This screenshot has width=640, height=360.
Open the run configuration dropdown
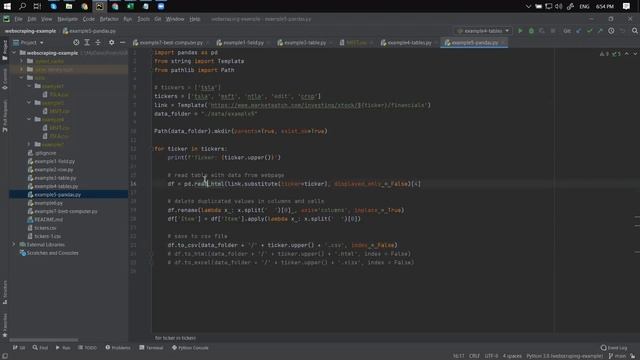point(483,31)
